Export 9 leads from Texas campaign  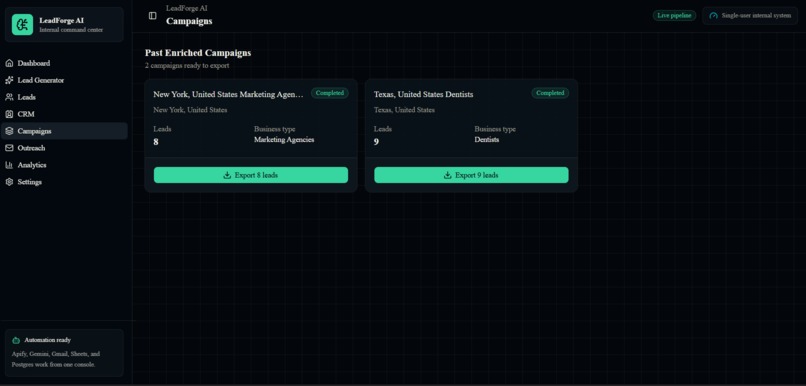(471, 175)
